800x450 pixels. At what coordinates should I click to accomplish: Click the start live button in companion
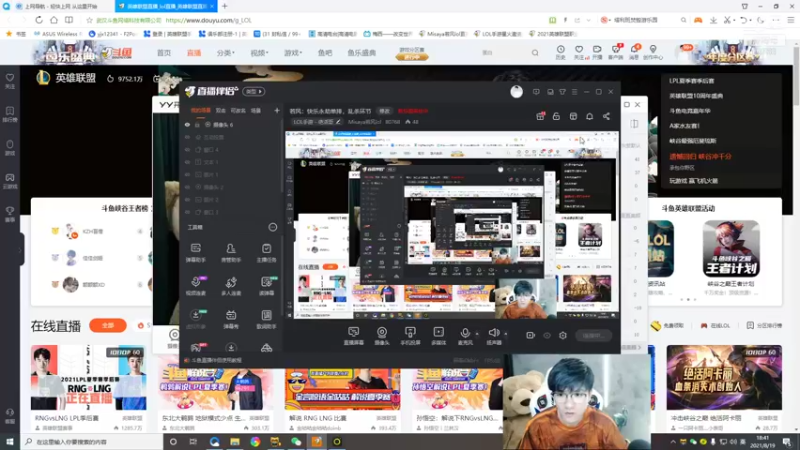tap(593, 335)
